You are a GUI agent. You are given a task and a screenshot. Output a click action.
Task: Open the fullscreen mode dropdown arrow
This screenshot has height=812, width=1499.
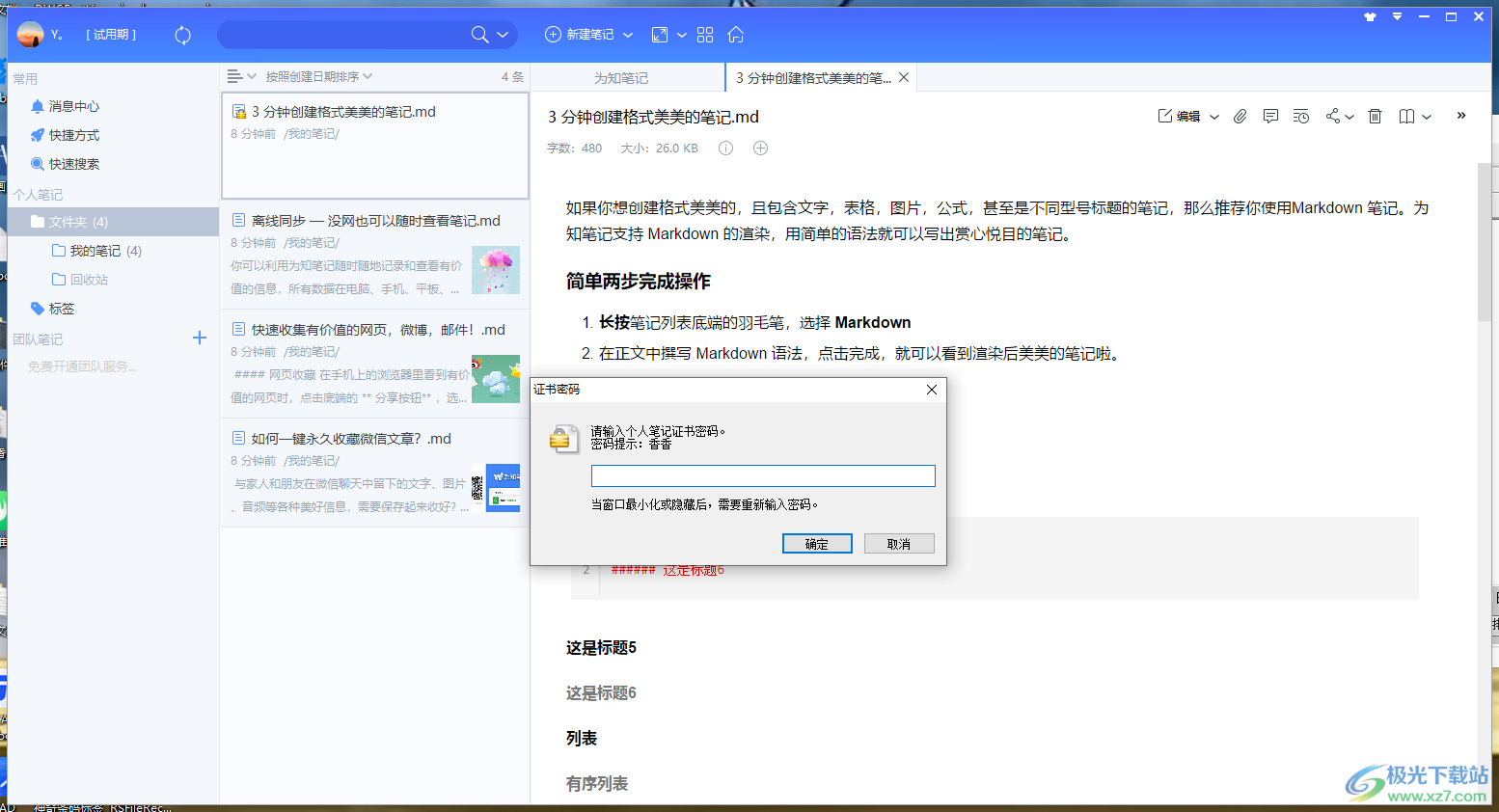682,35
